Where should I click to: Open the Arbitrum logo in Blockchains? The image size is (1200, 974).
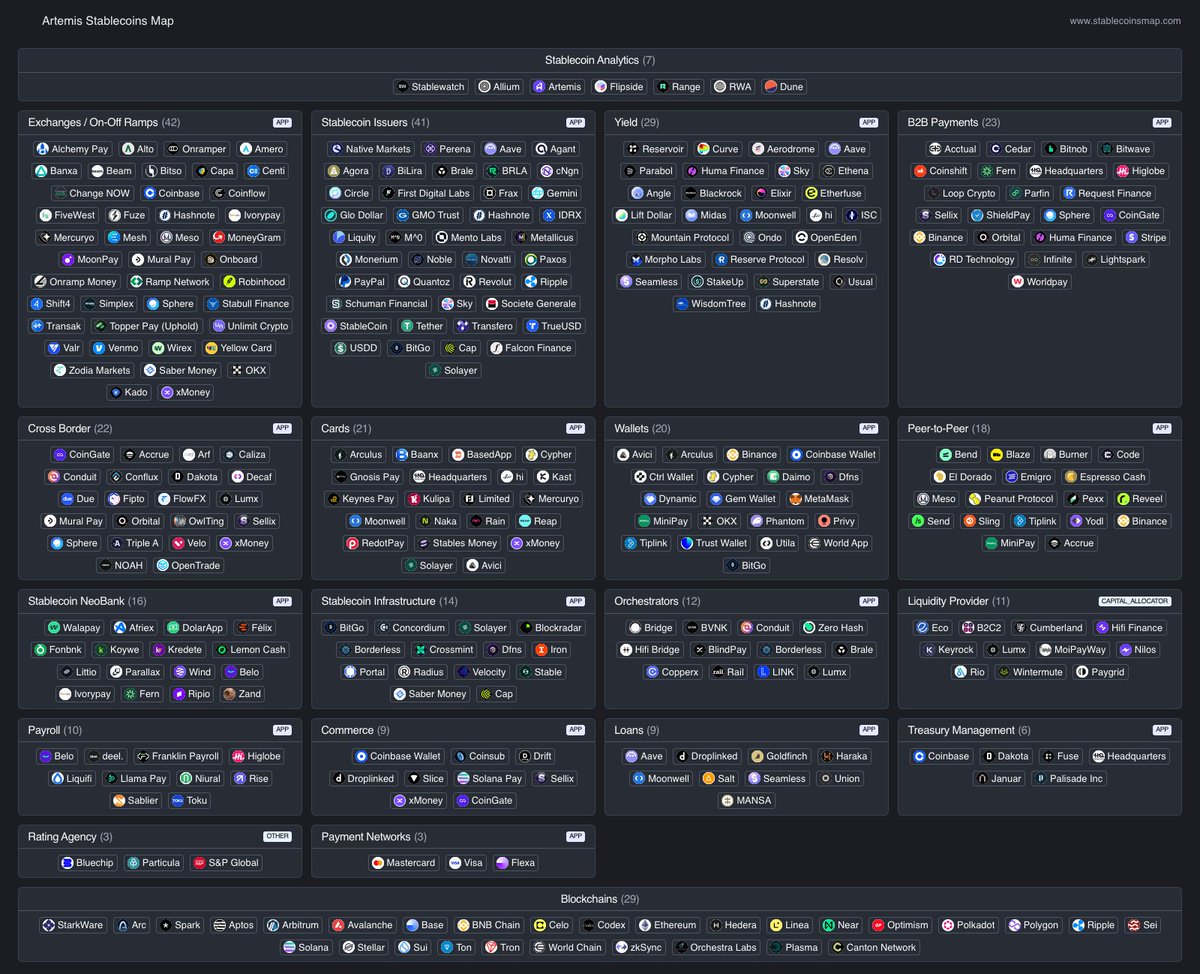pos(273,925)
